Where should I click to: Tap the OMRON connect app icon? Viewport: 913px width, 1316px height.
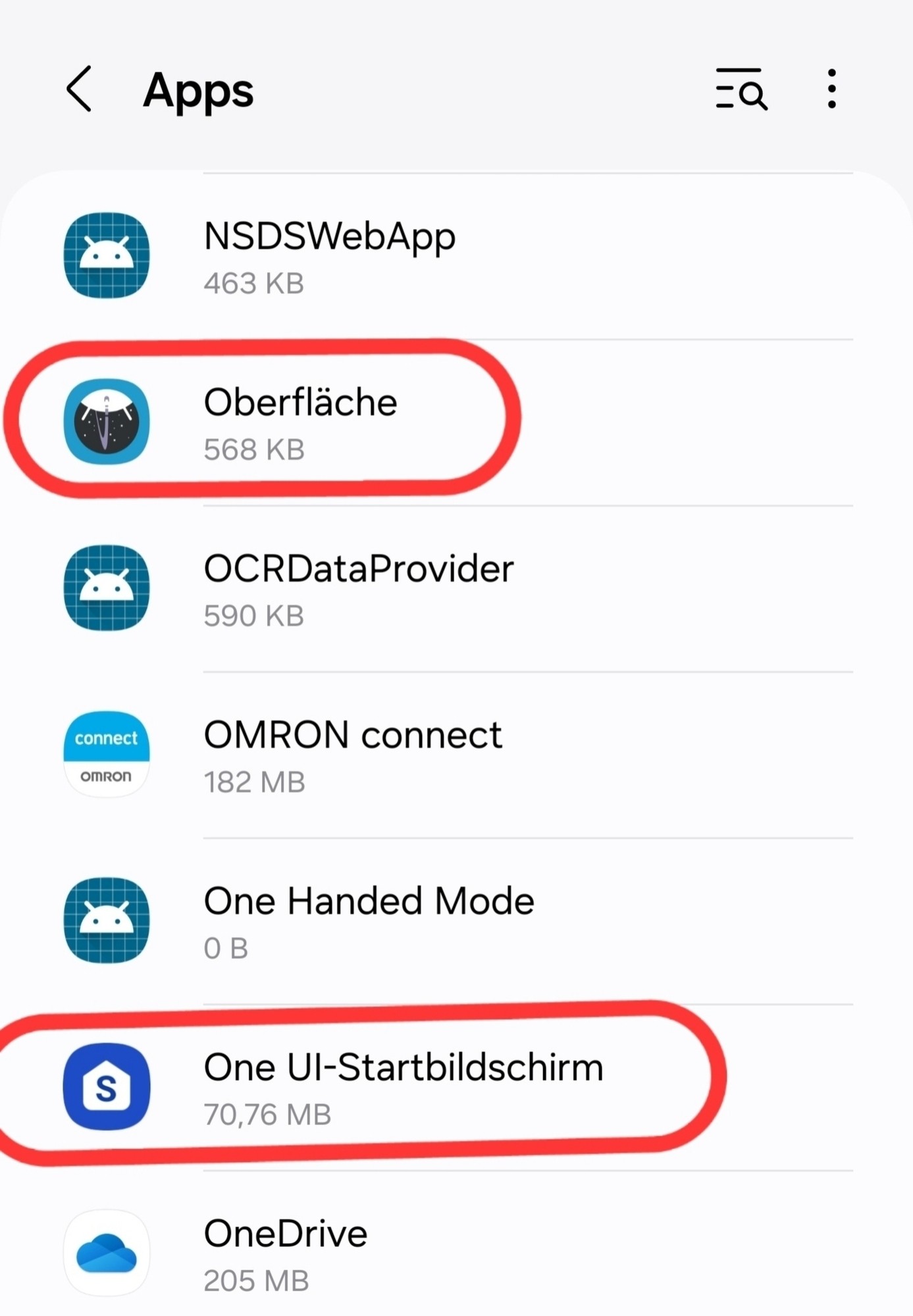pyautogui.click(x=107, y=754)
